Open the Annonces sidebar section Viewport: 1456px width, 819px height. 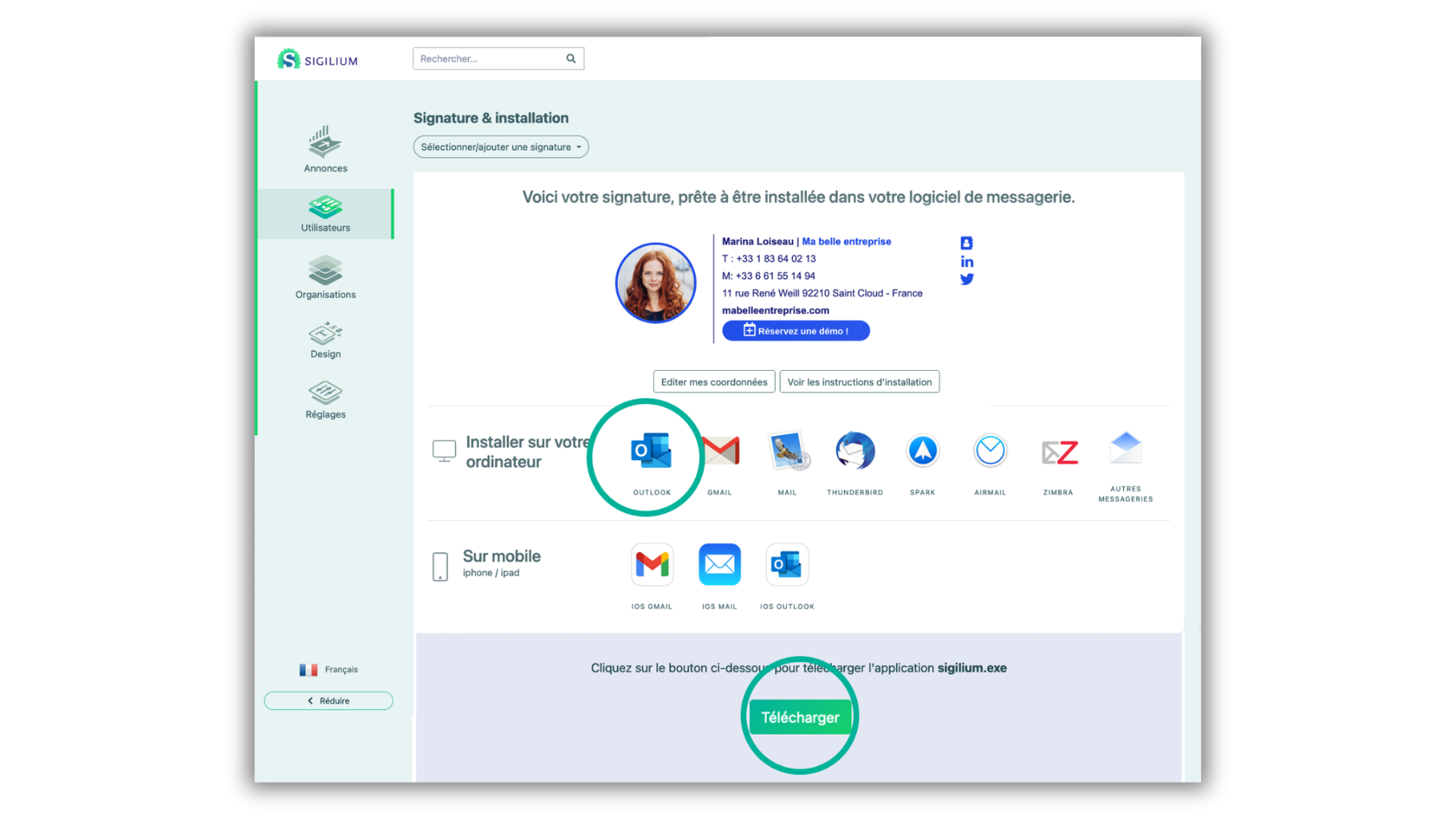(325, 149)
